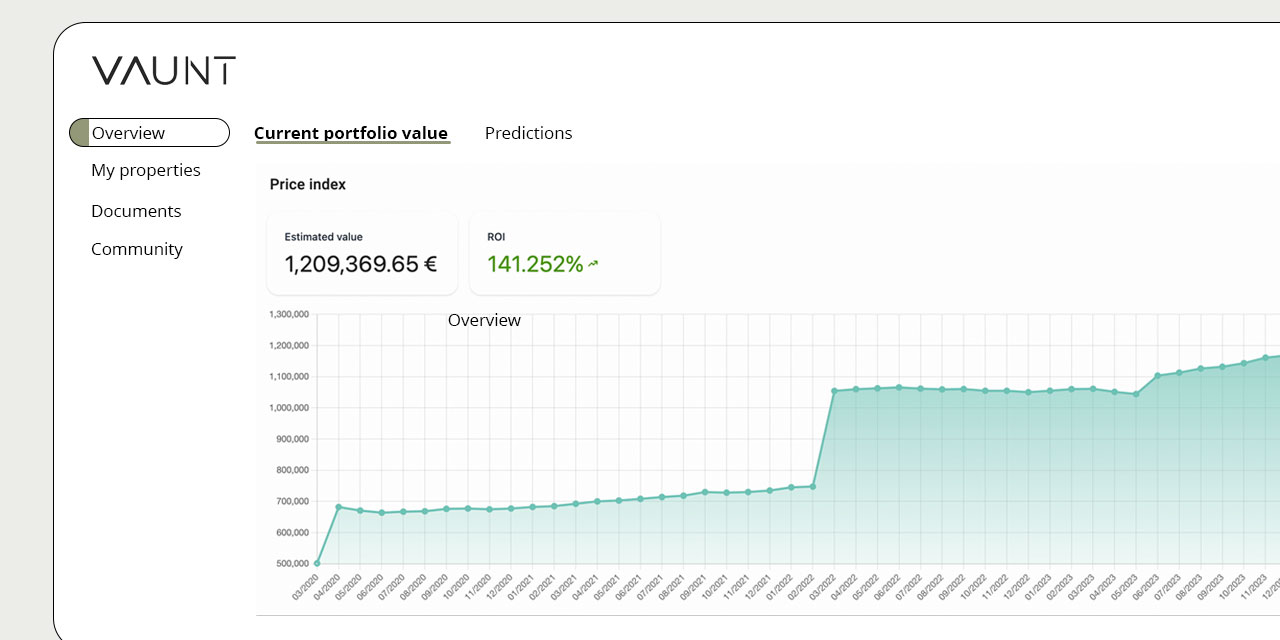This screenshot has height=640, width=1280.
Task: Click the 02/2022 data point before the jump
Action: tap(812, 486)
